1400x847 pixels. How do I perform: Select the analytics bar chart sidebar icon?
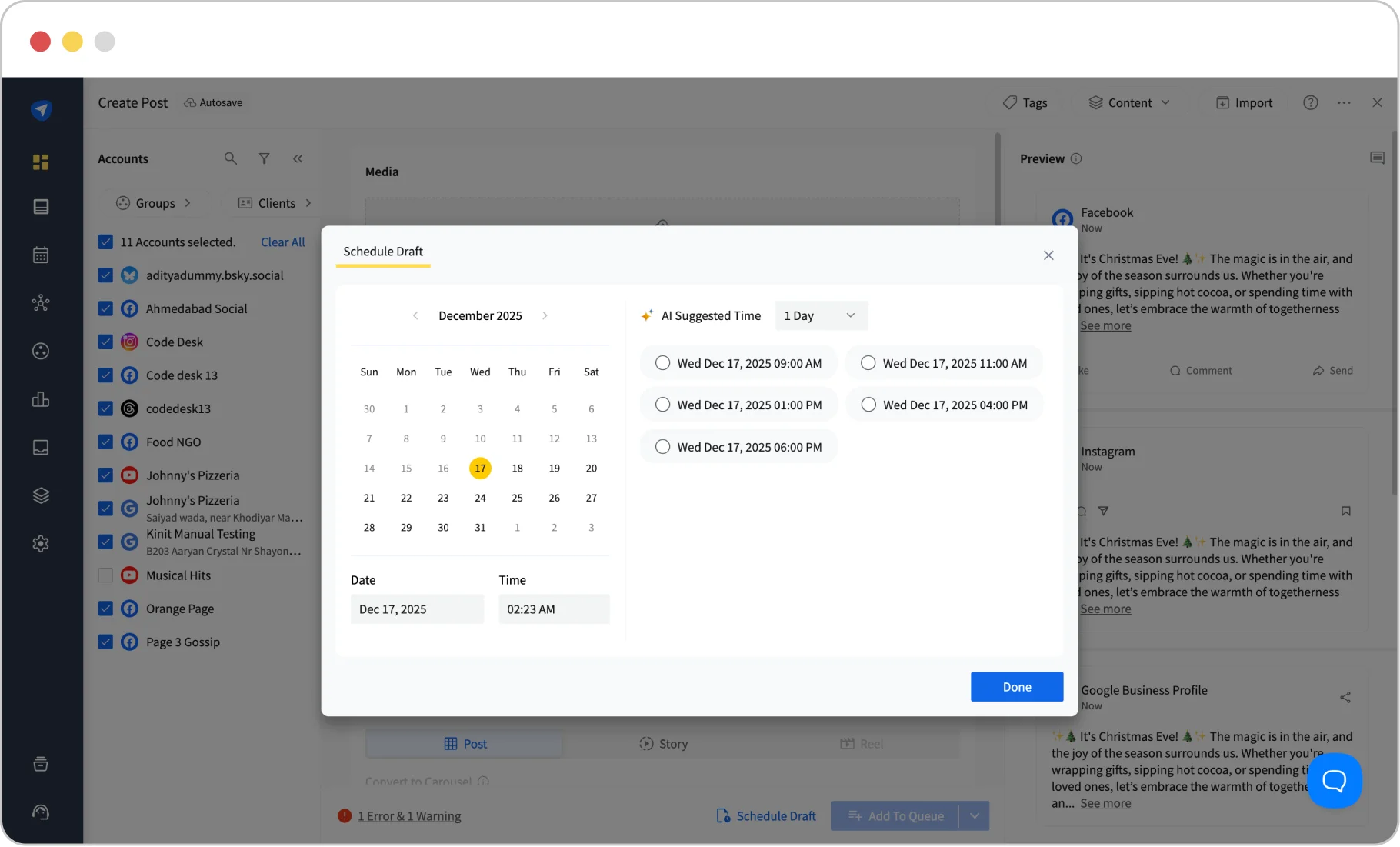tap(41, 399)
